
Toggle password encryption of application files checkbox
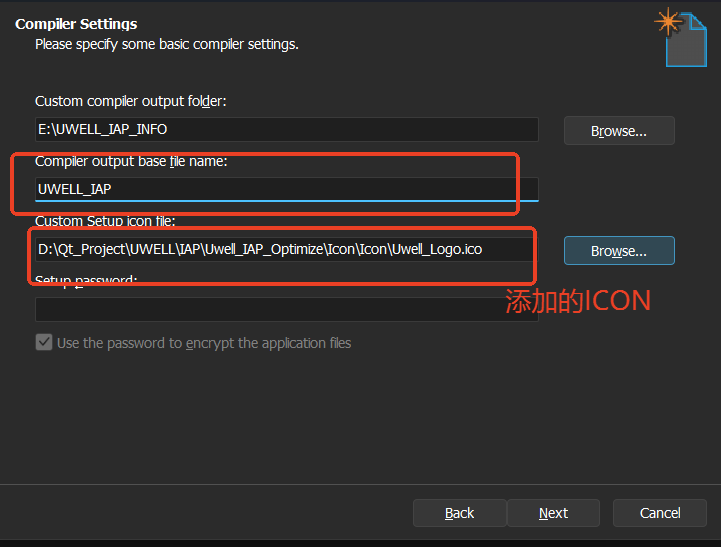44,342
